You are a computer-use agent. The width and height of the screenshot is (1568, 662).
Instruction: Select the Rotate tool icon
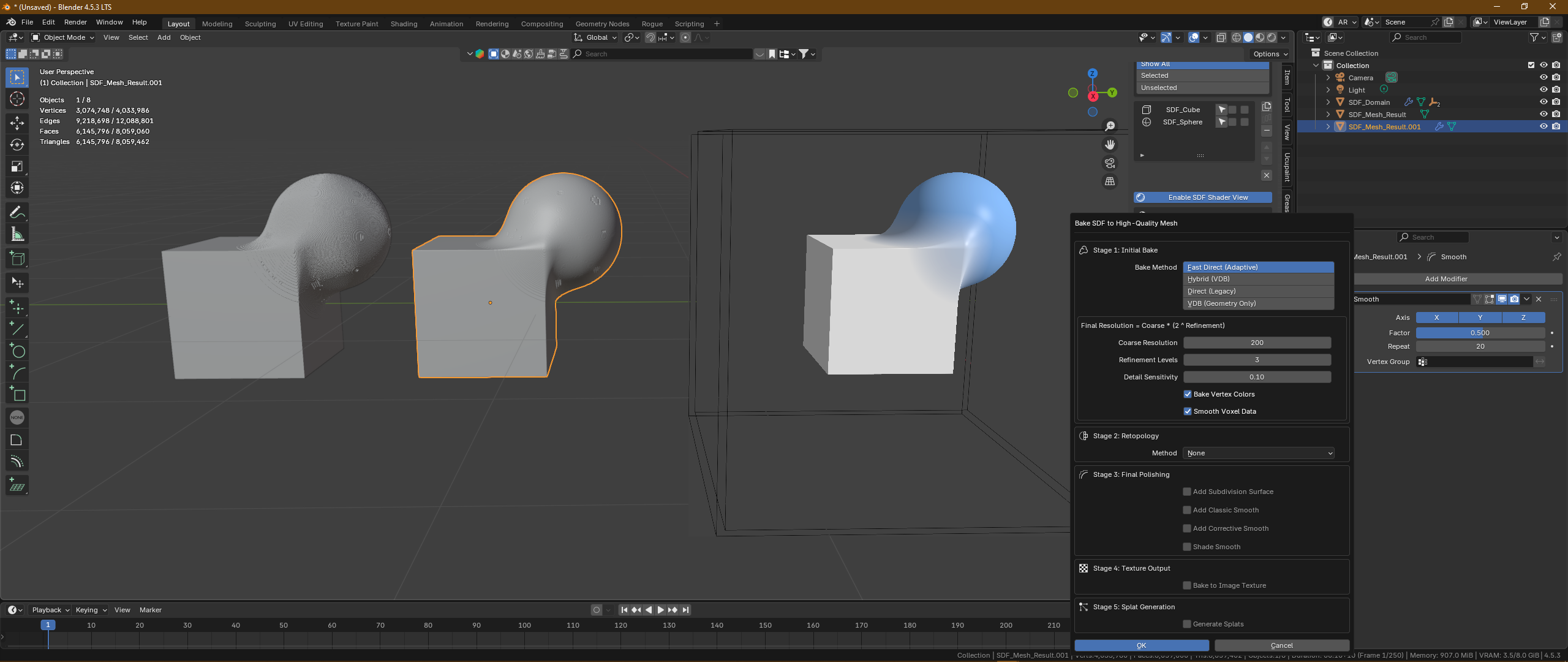pos(17,145)
